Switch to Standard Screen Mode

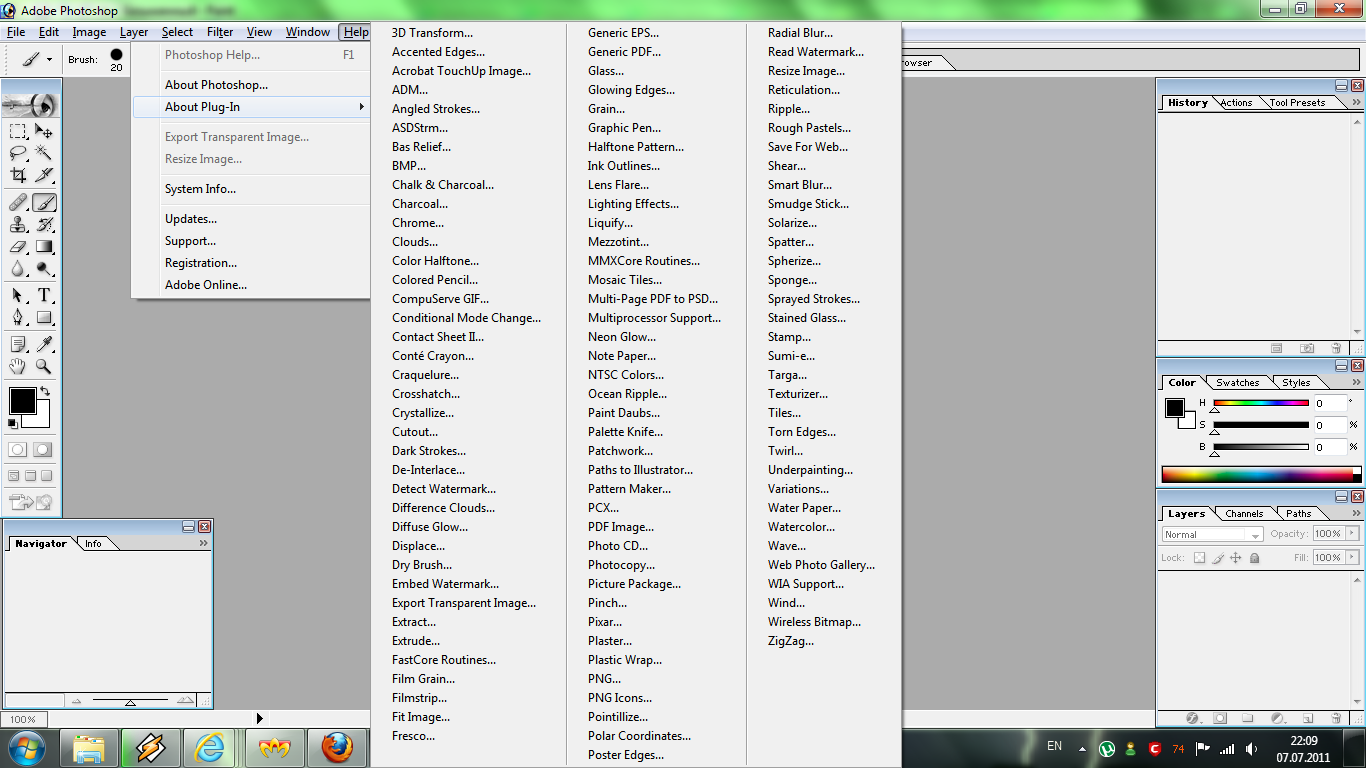point(14,476)
